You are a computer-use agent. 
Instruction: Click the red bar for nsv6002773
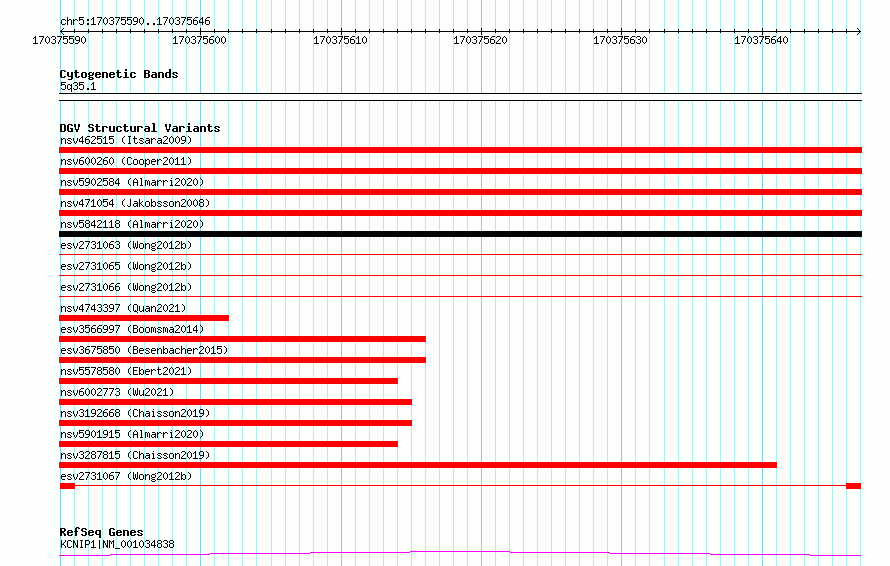click(x=236, y=402)
